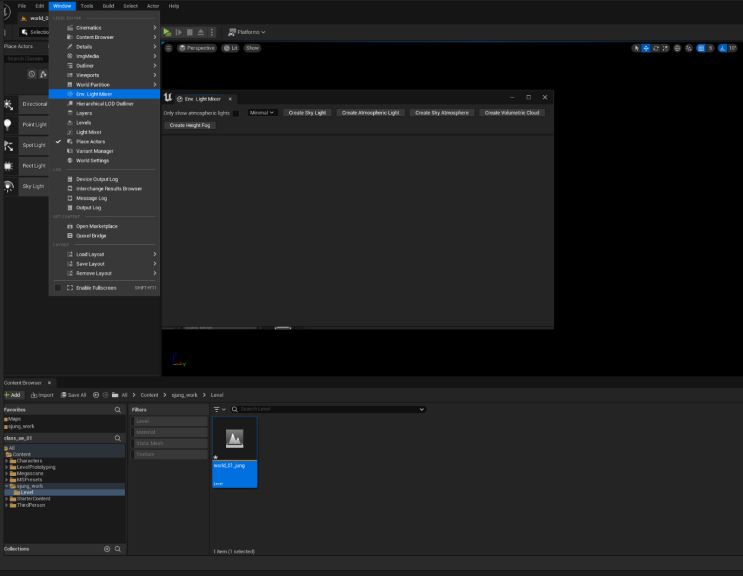Click the green Play button in toolbar

point(168,32)
